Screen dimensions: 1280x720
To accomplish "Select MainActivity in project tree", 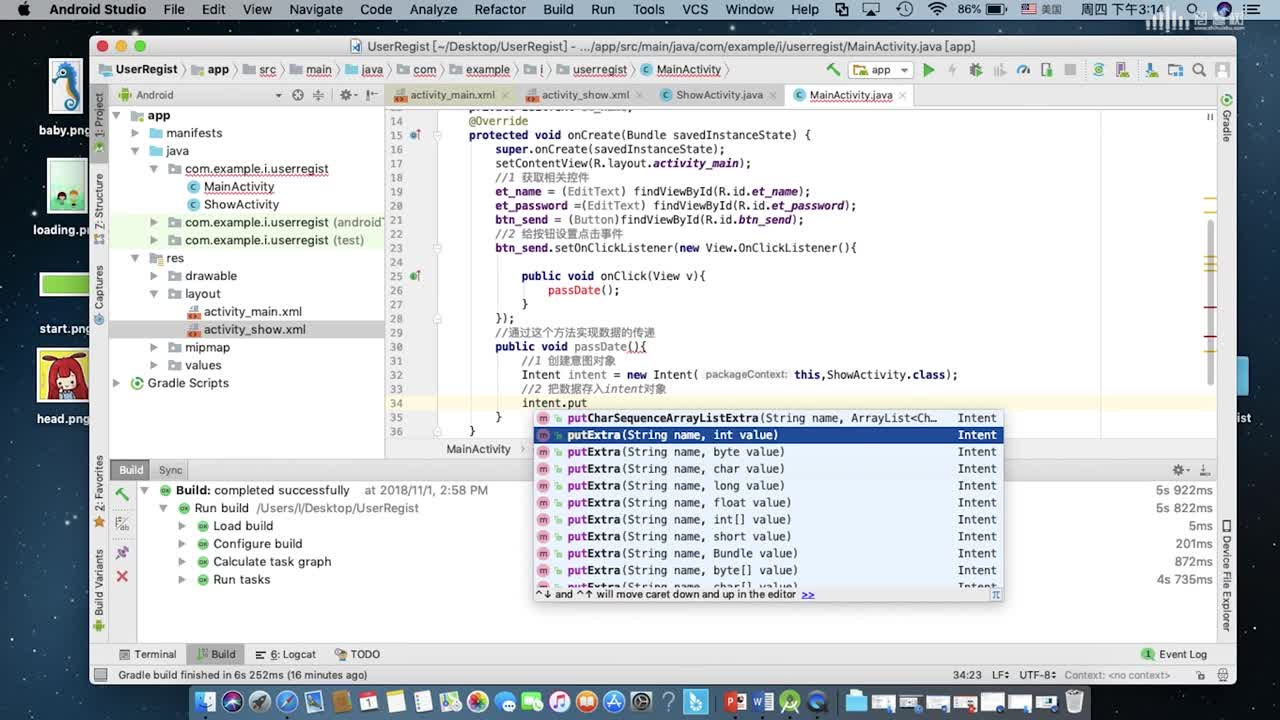I will click(x=239, y=187).
